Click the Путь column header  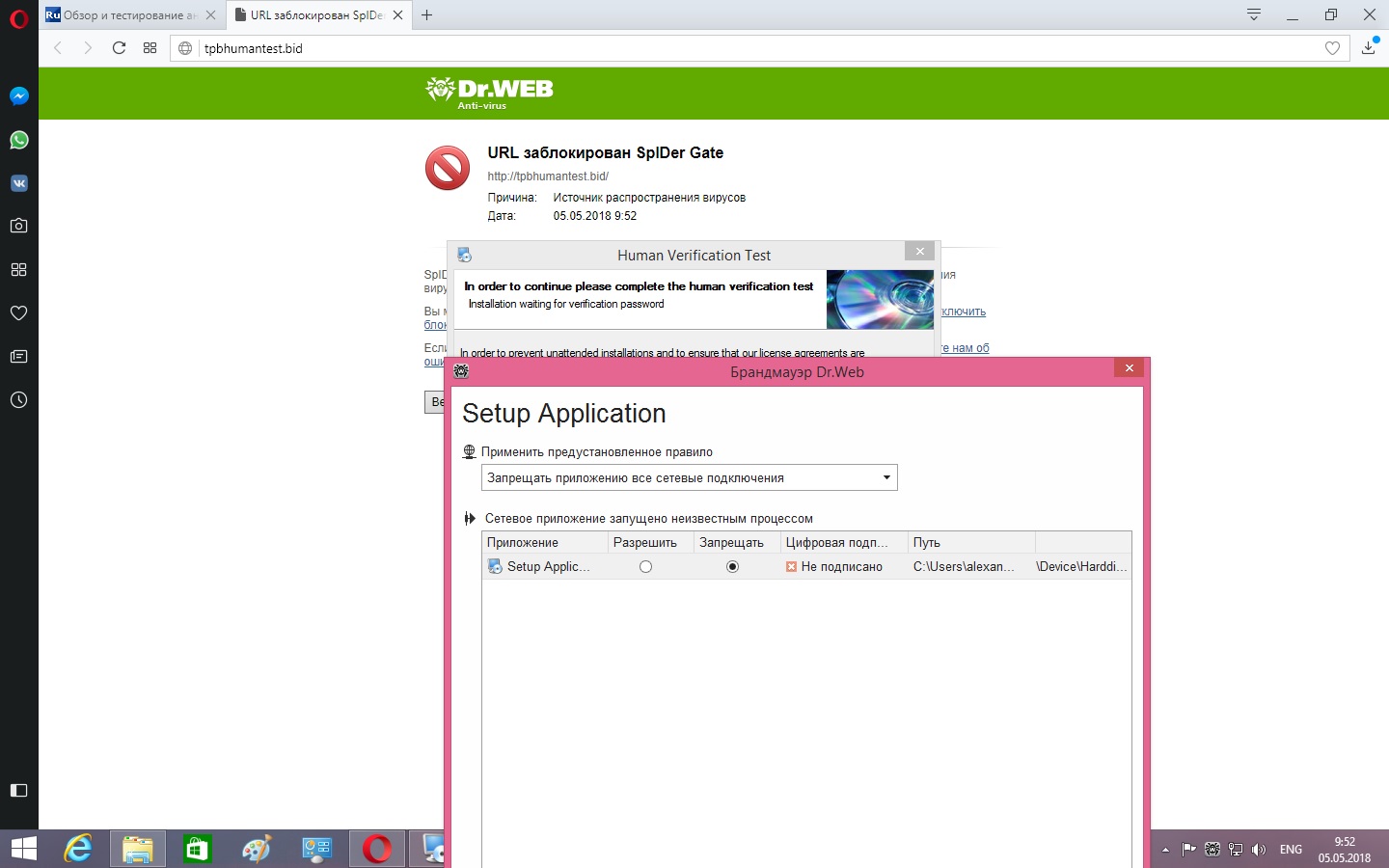pos(972,542)
